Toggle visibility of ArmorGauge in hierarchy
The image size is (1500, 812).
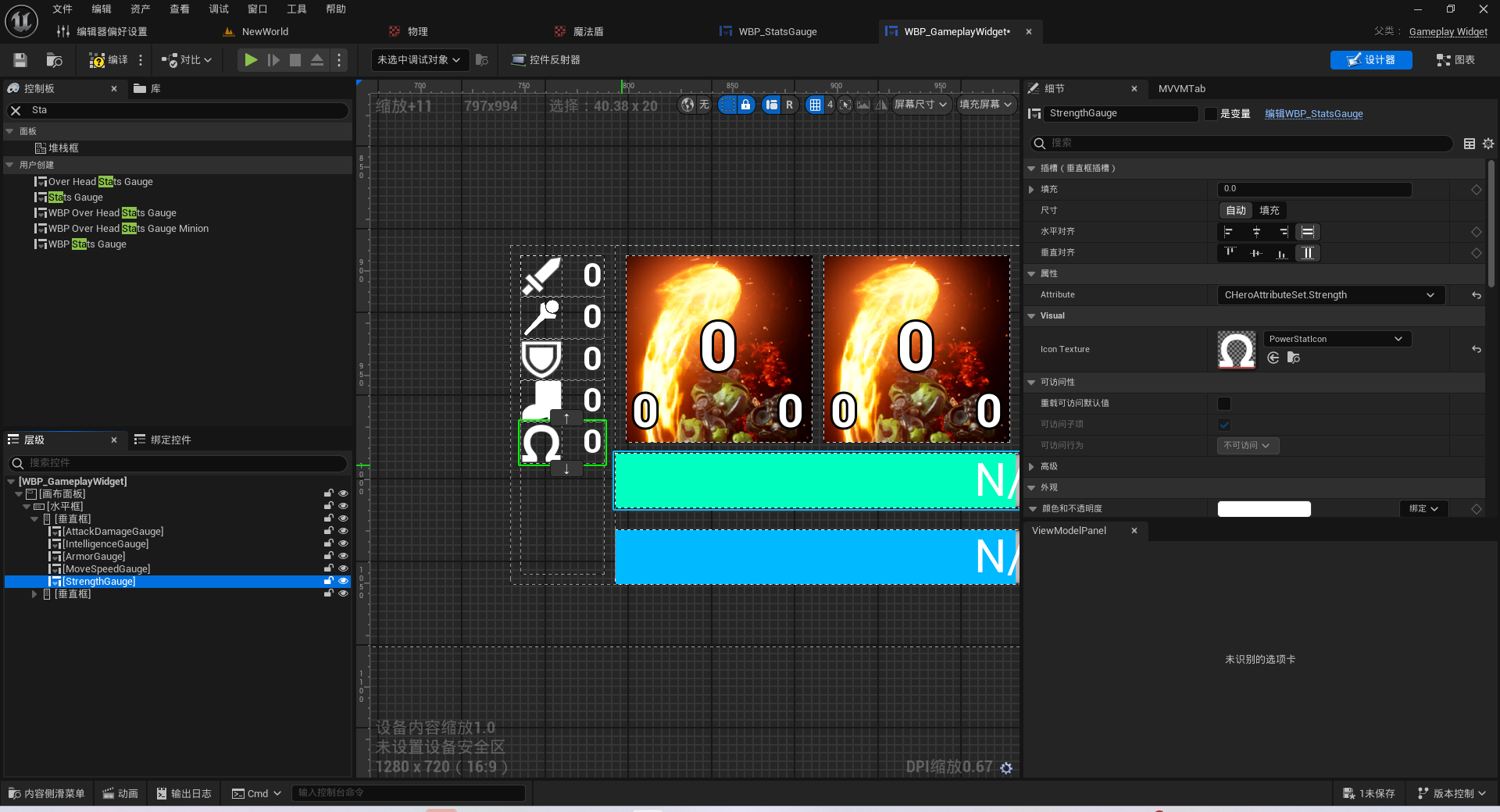[343, 556]
